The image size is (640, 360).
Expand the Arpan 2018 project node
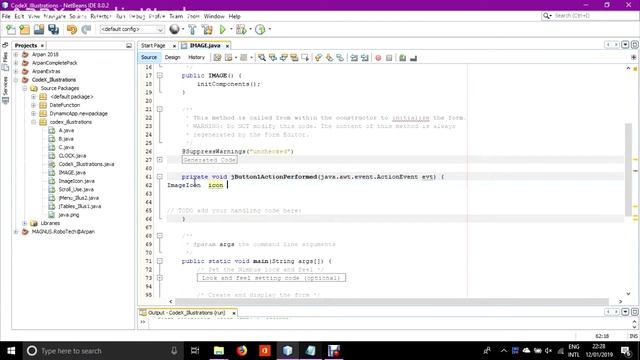click(16, 54)
